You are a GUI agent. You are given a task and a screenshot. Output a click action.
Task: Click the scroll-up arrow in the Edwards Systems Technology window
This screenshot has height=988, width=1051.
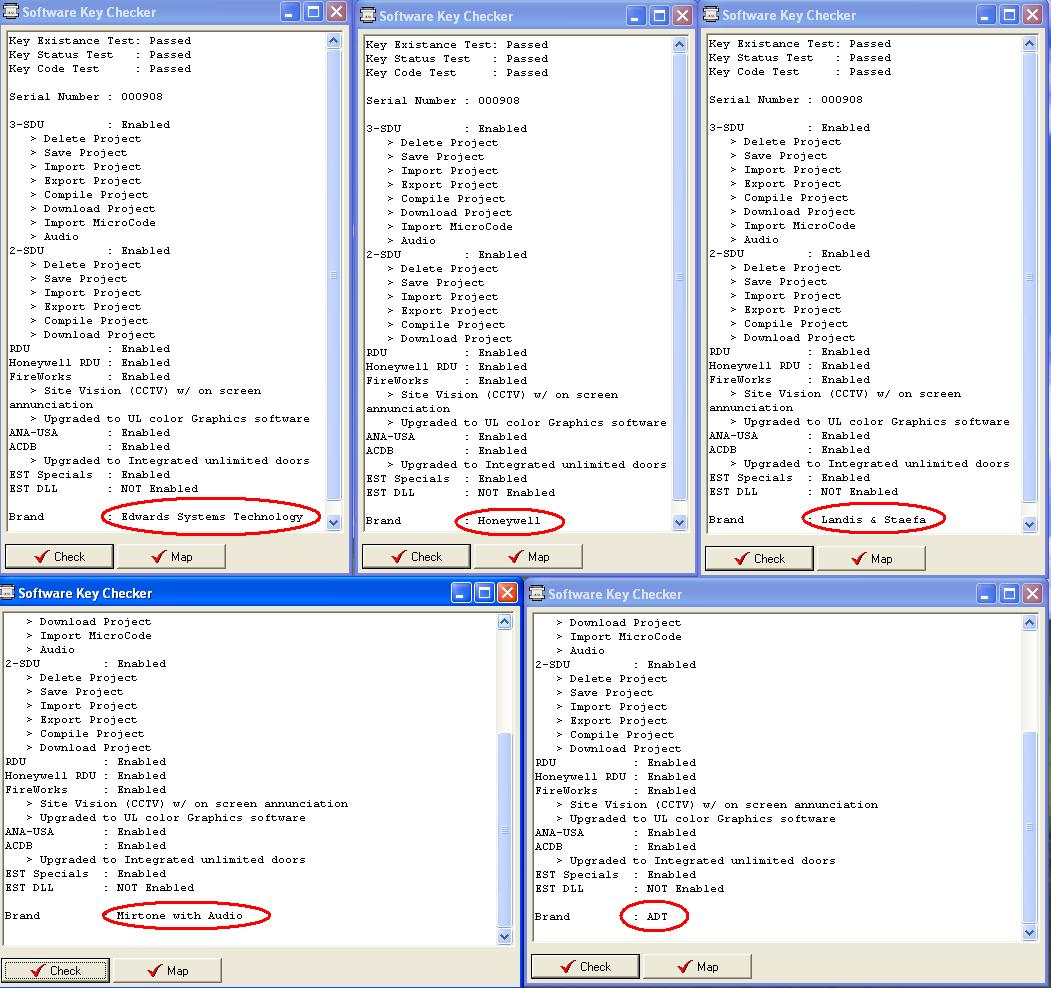334,41
